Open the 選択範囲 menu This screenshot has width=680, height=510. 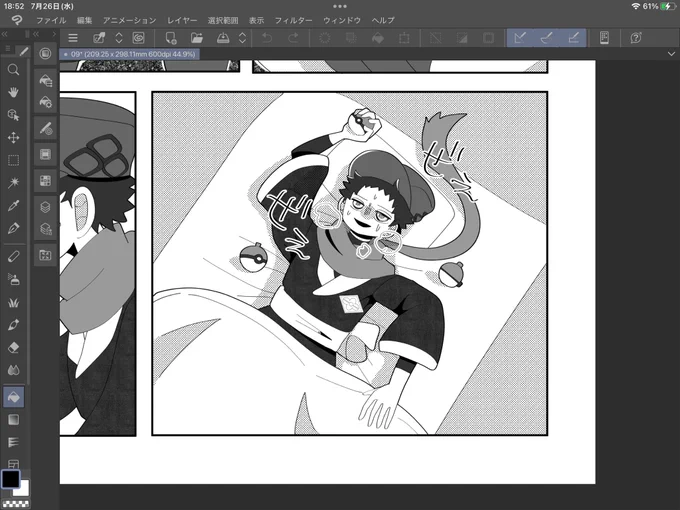[223, 20]
